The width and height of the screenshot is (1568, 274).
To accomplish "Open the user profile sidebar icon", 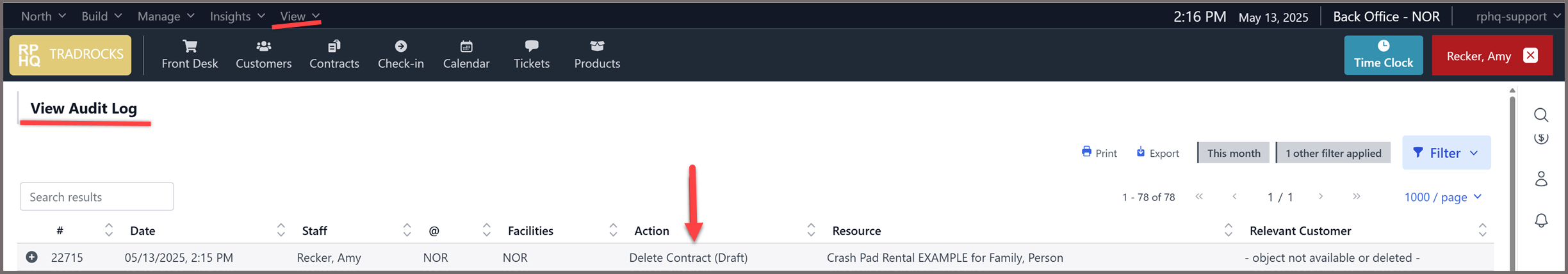I will click(1541, 179).
